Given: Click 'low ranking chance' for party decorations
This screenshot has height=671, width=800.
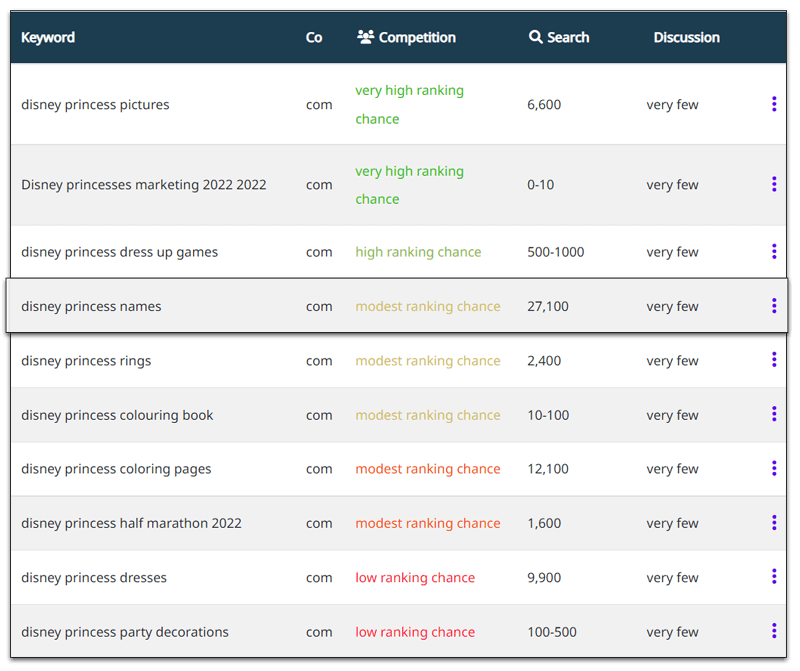Looking at the screenshot, I should pyautogui.click(x=415, y=631).
